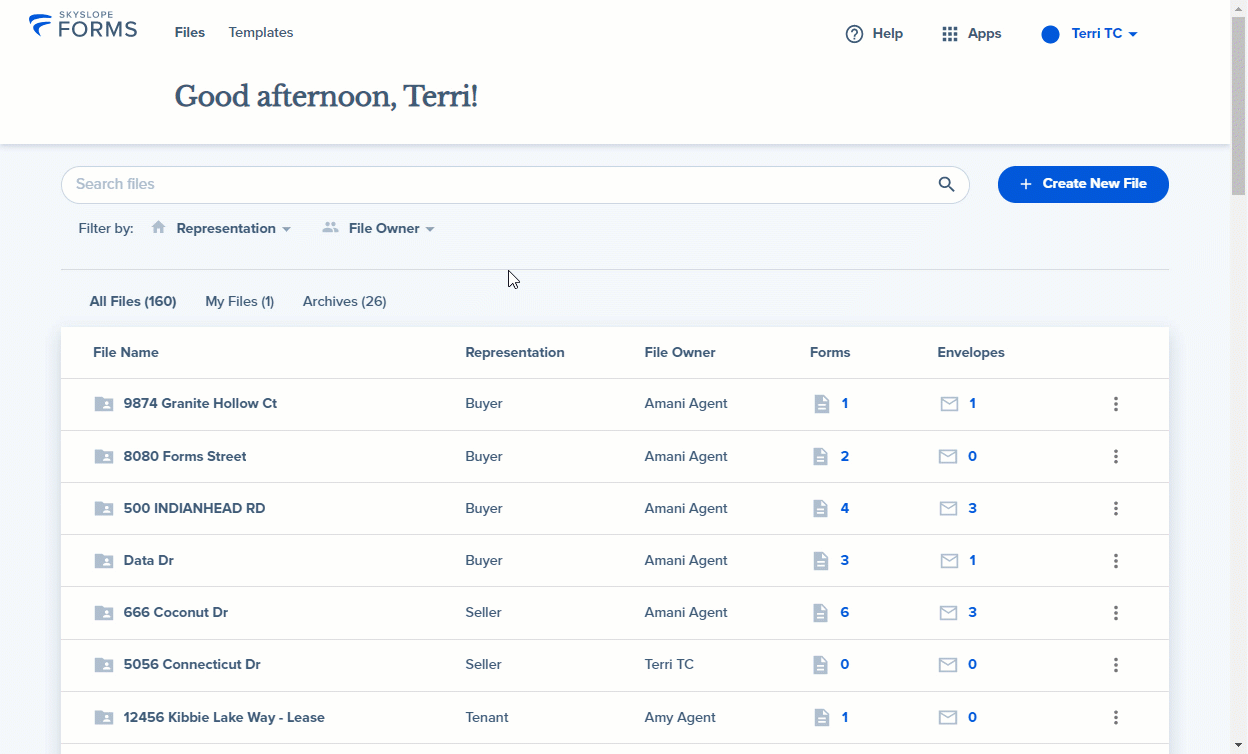Click the folder icon for 8080 Forms Street

pyautogui.click(x=103, y=456)
